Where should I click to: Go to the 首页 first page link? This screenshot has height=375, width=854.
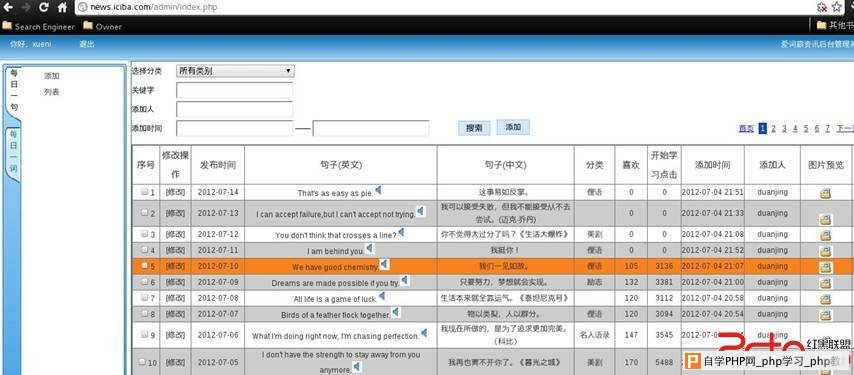(746, 128)
